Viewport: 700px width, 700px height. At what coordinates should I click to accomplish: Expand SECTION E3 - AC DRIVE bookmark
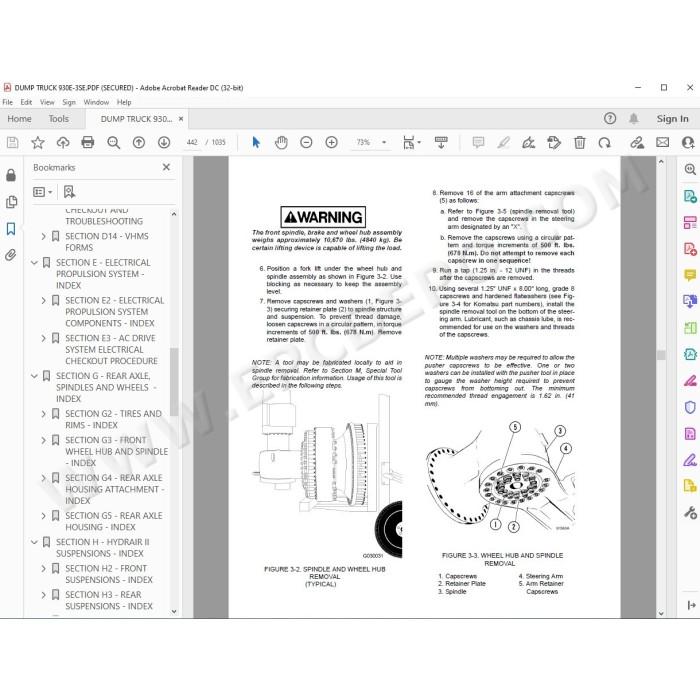coord(43,338)
